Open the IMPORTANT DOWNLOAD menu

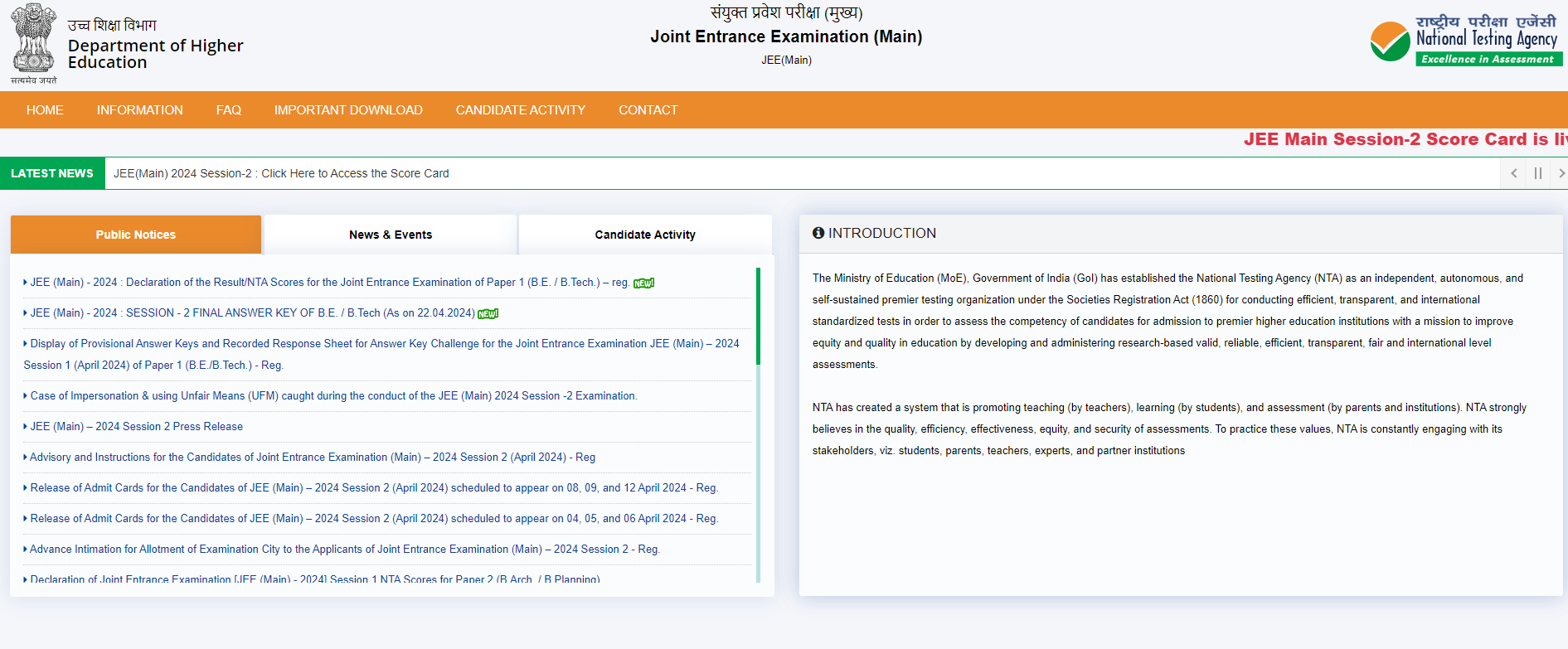348,110
